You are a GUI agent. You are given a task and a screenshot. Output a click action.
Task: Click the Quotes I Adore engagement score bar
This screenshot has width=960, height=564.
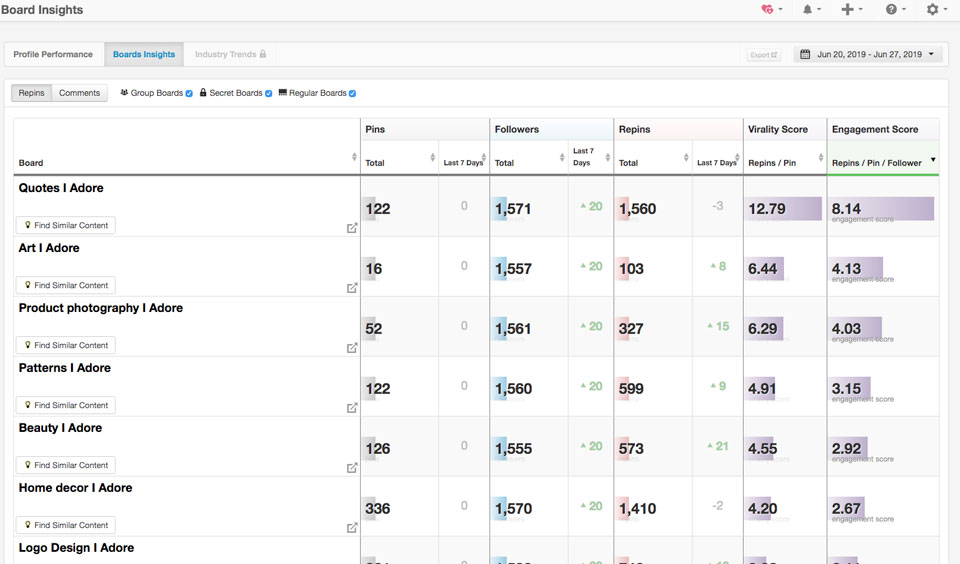tap(882, 208)
